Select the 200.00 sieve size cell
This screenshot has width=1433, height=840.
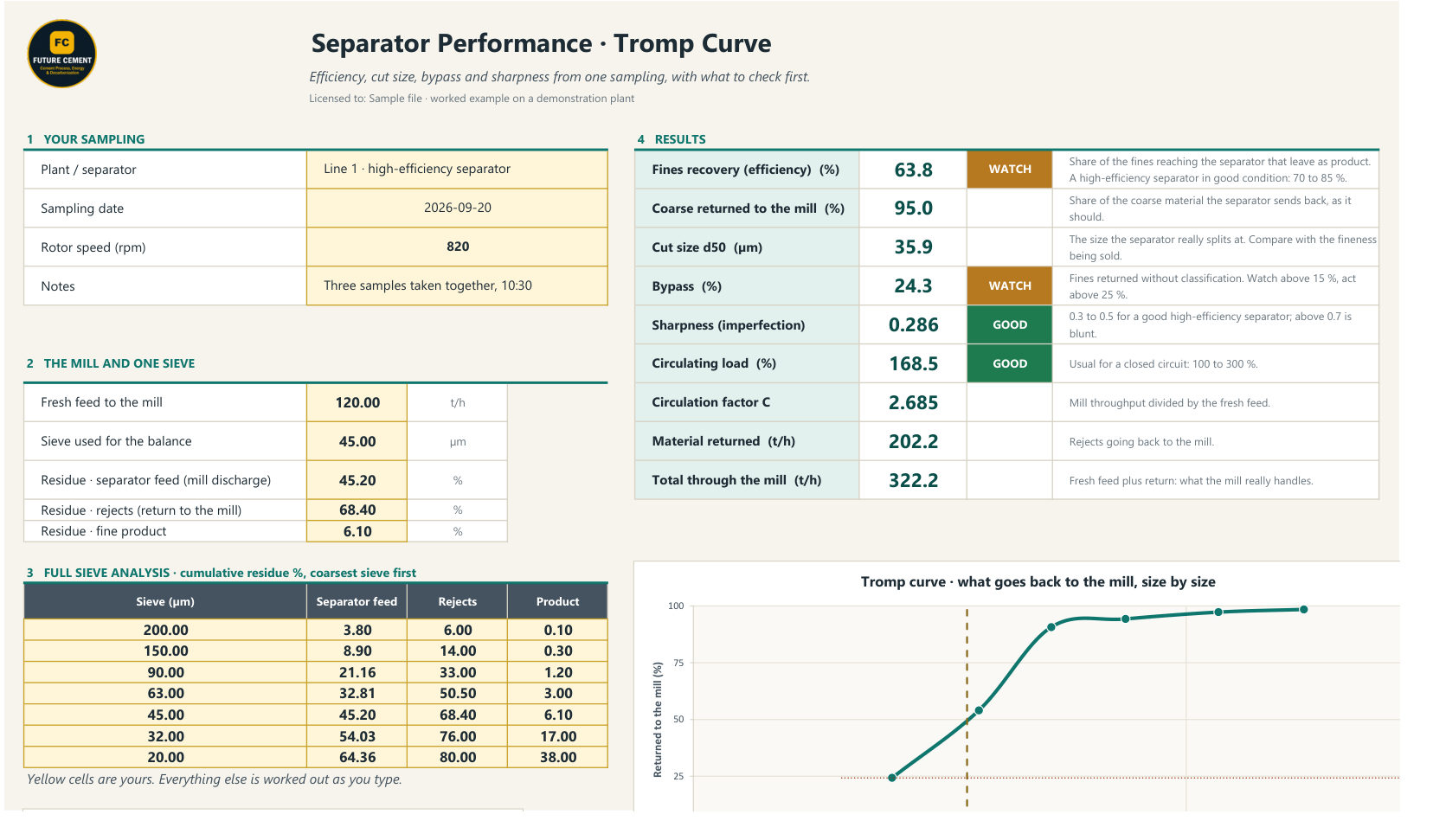(x=165, y=630)
